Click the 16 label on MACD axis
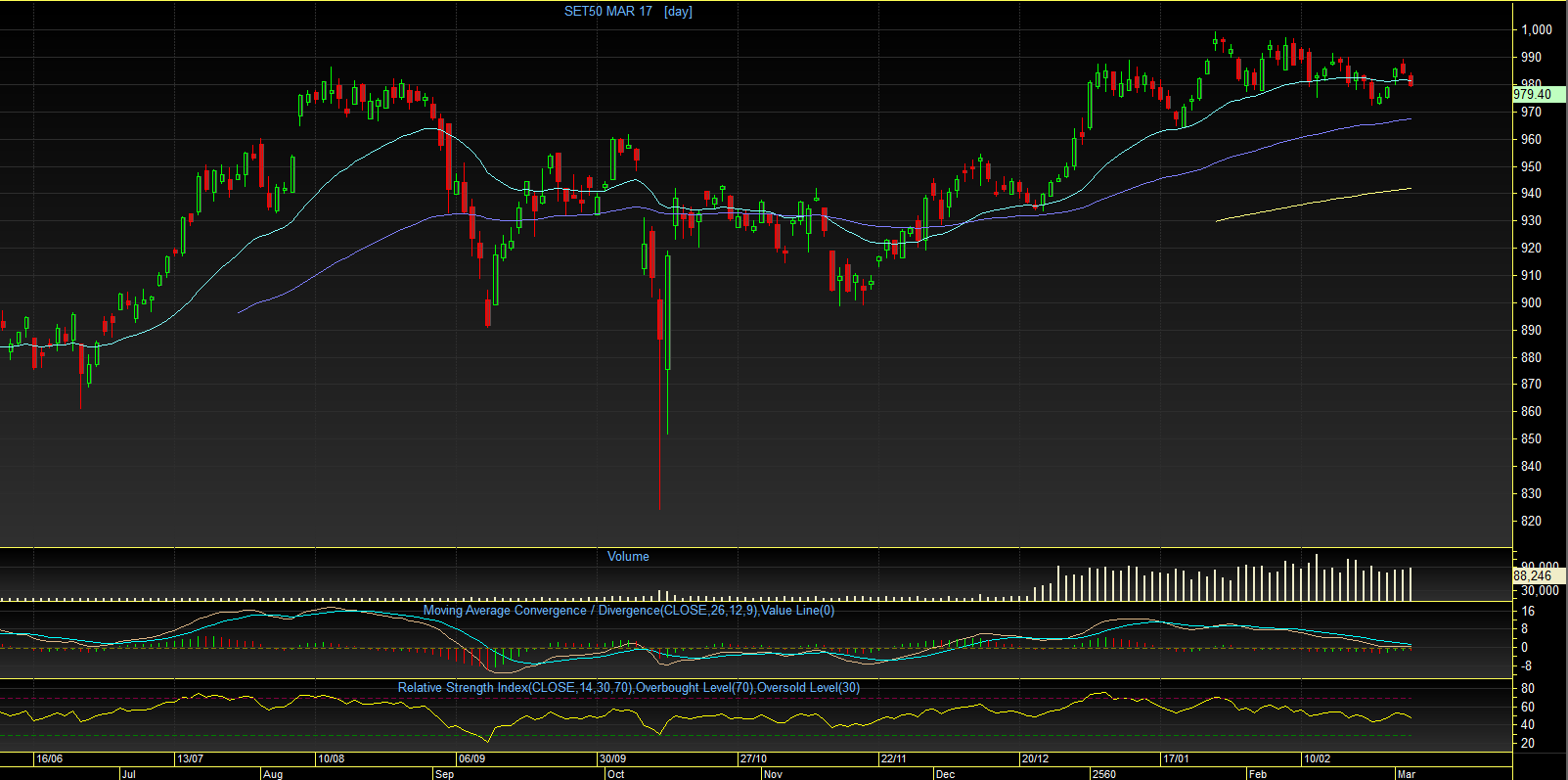Screen dimensions: 1568x780 (1528, 612)
